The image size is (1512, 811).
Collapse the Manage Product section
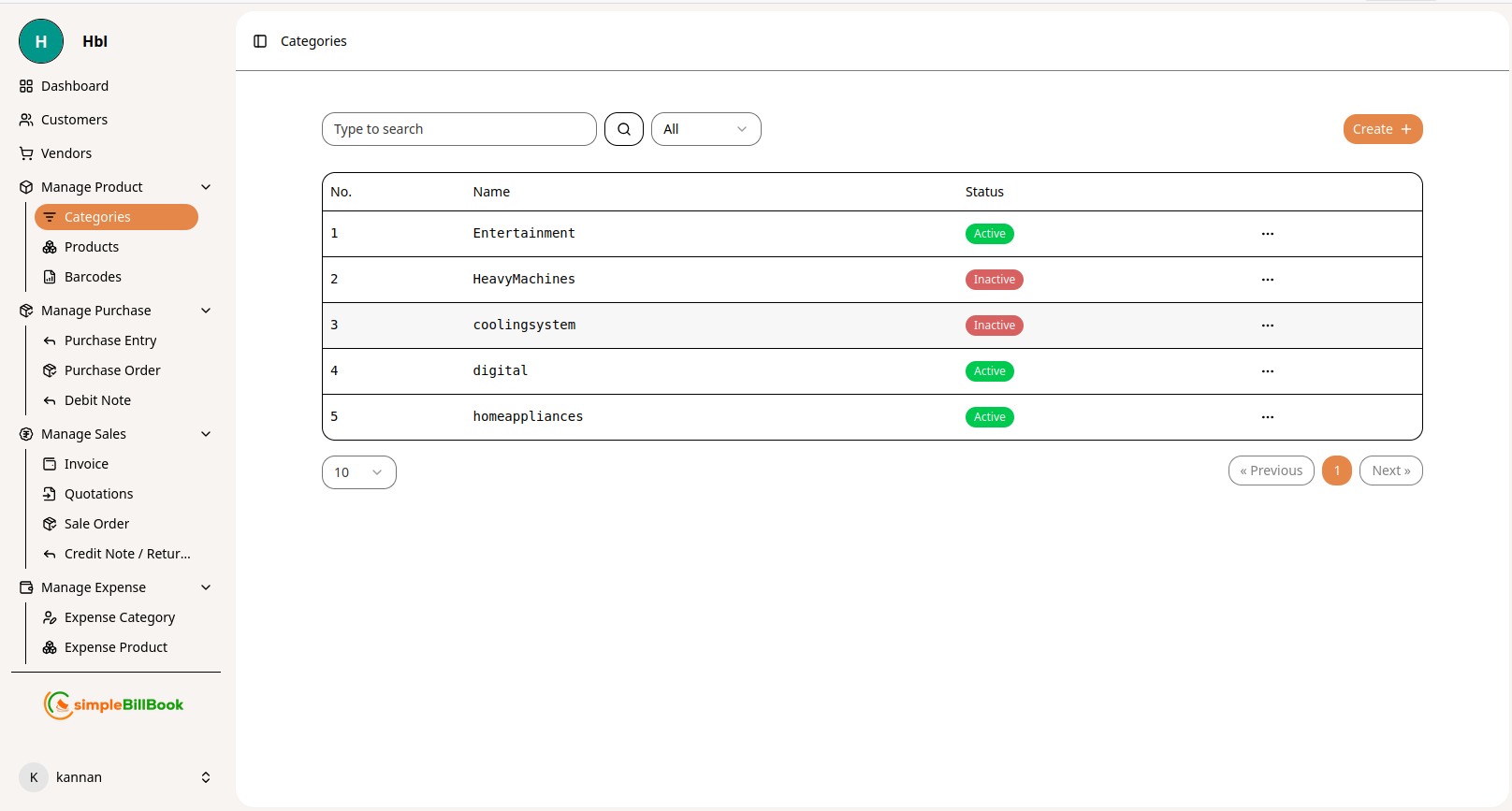point(206,187)
